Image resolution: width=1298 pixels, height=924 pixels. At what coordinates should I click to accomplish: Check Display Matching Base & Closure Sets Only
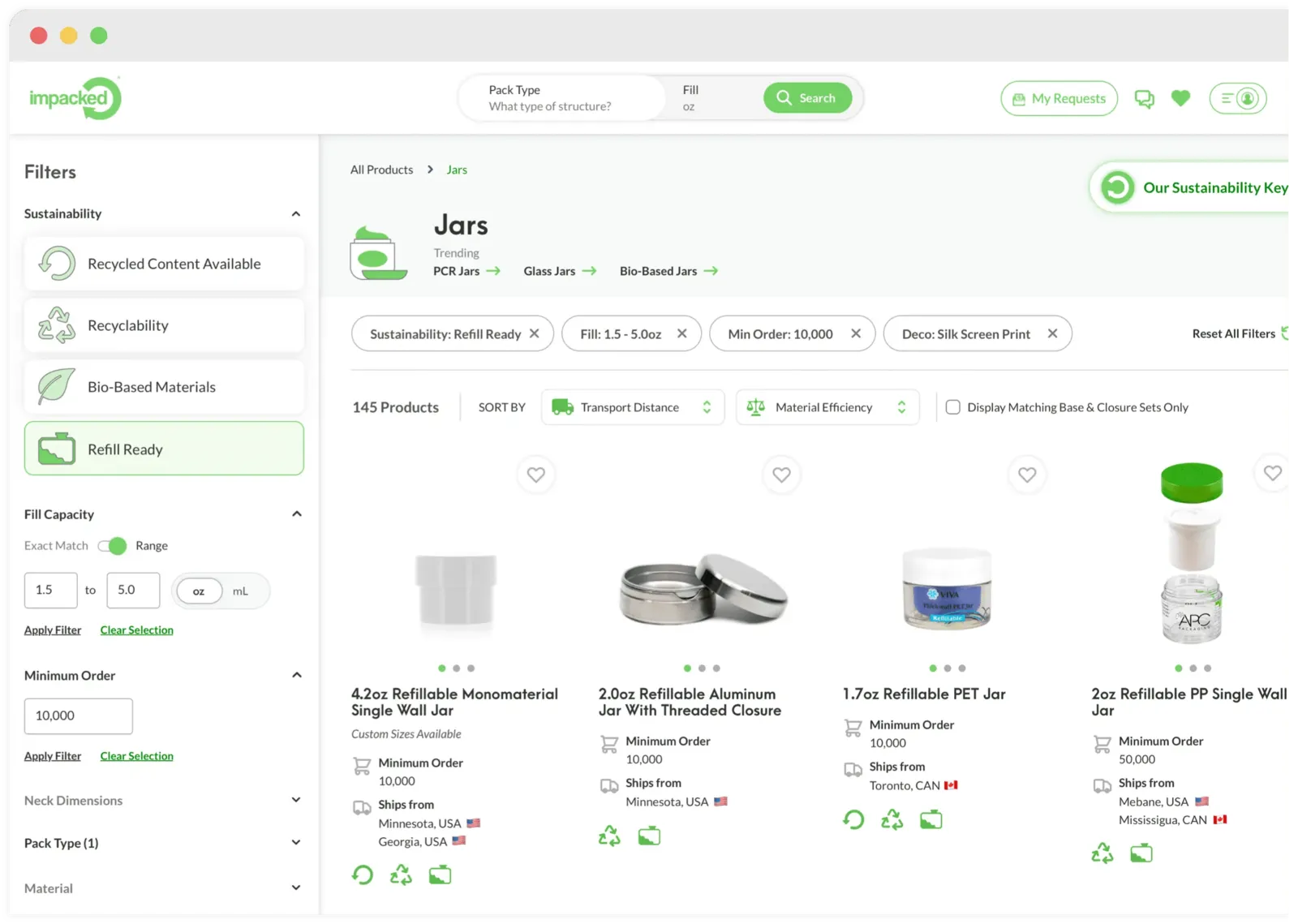[953, 407]
